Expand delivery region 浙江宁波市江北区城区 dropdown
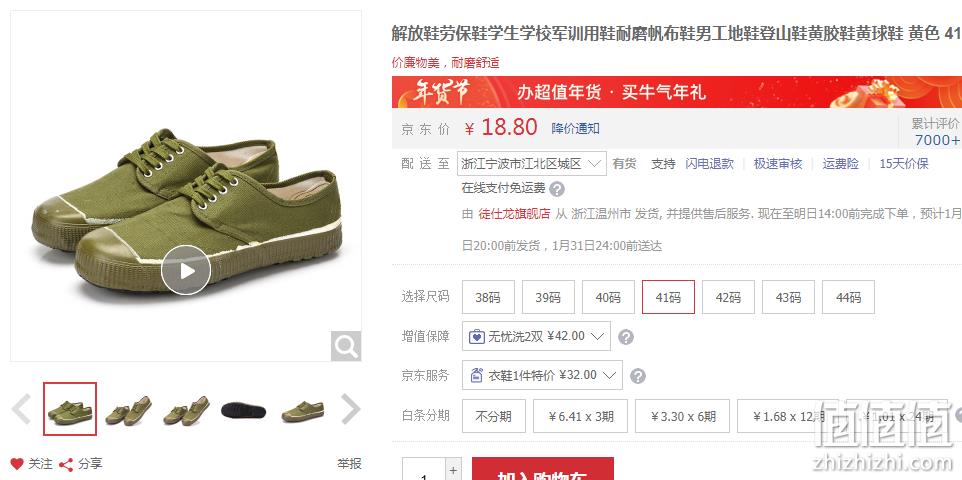The width and height of the screenshot is (962, 480). (532, 164)
